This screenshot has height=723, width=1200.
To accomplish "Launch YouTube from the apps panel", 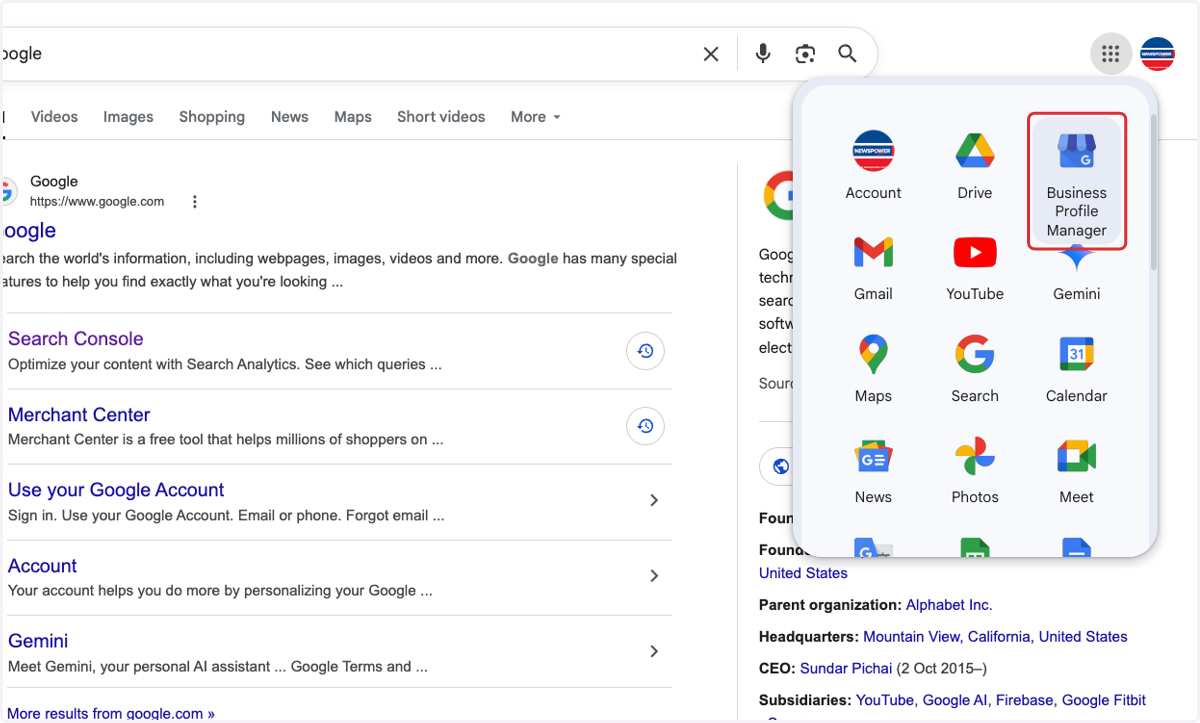I will [x=975, y=268].
